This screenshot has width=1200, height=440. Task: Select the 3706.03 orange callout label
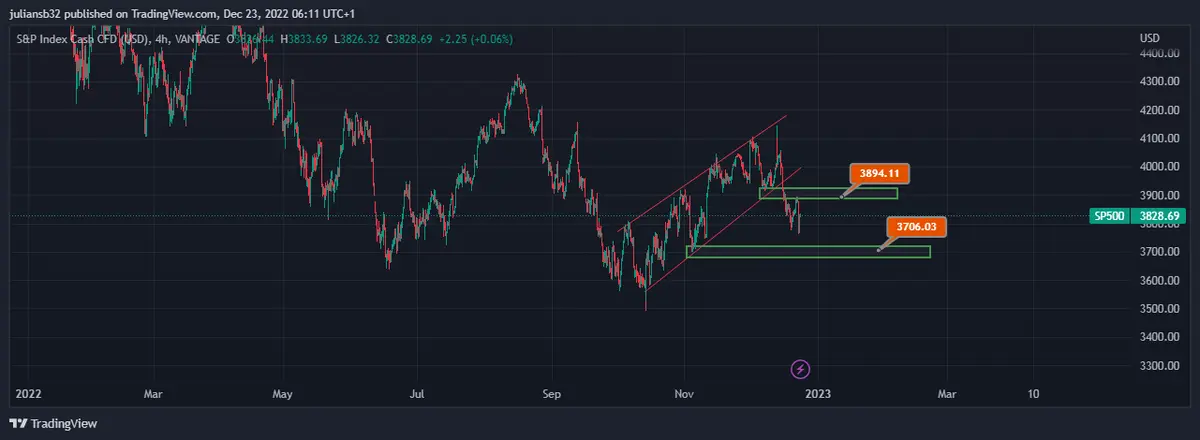(916, 227)
